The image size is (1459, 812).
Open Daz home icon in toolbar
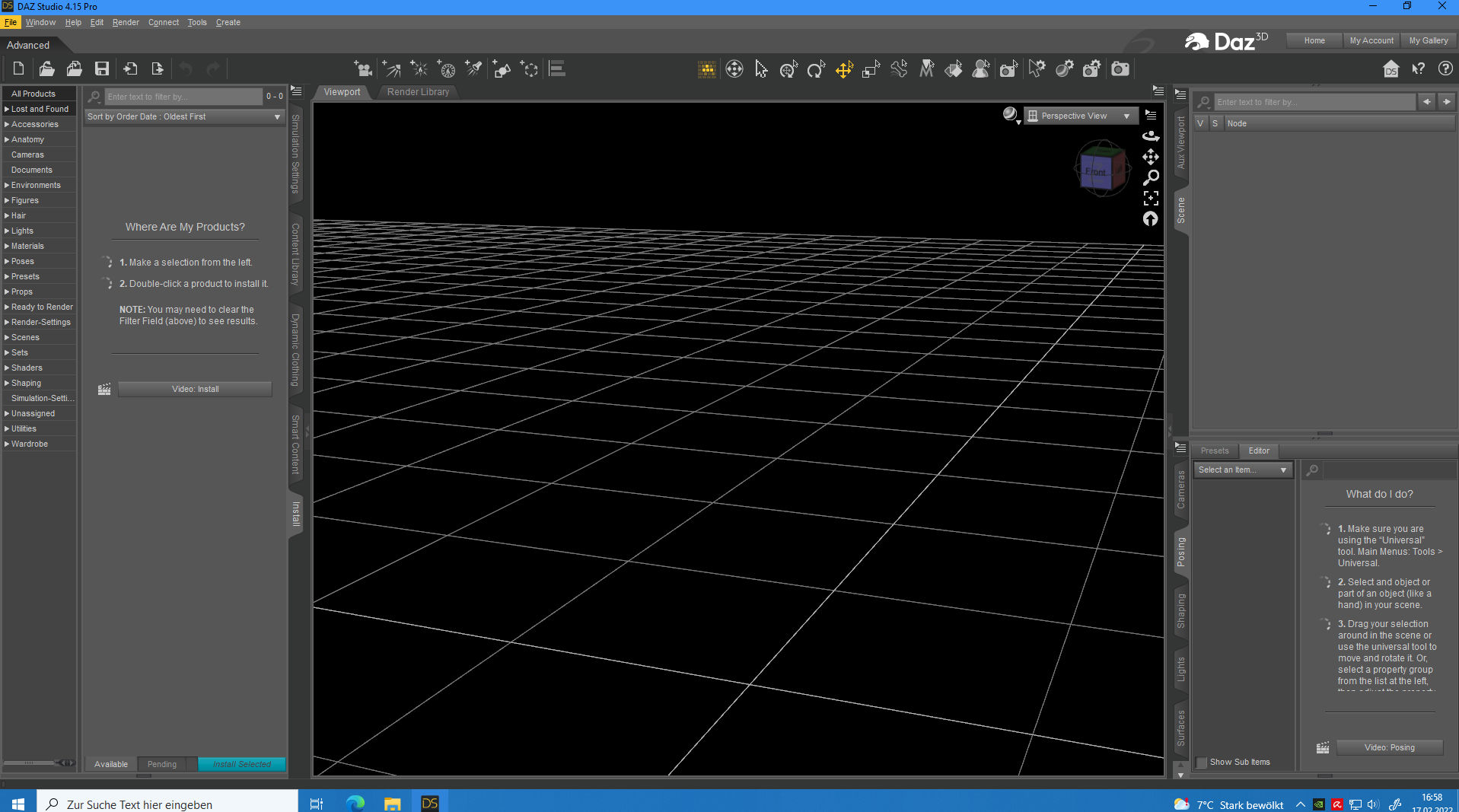tap(1391, 69)
